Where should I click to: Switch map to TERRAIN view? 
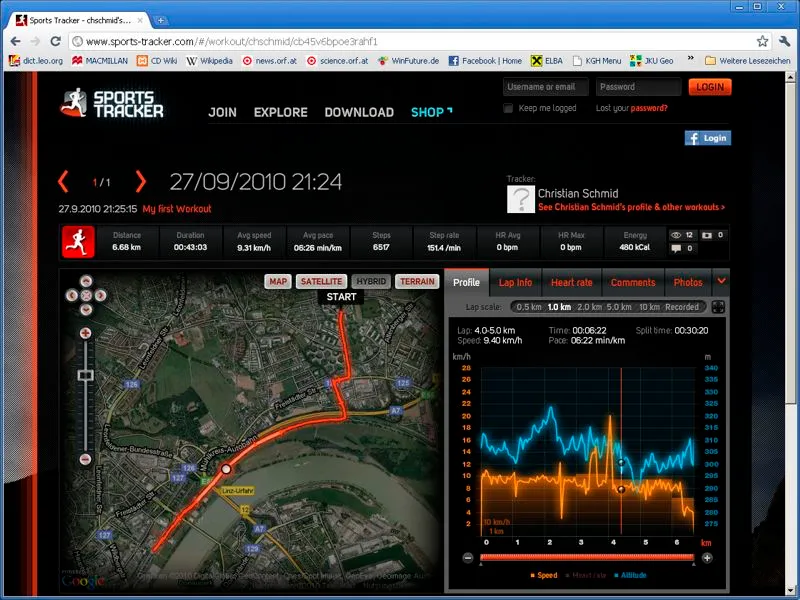click(417, 282)
